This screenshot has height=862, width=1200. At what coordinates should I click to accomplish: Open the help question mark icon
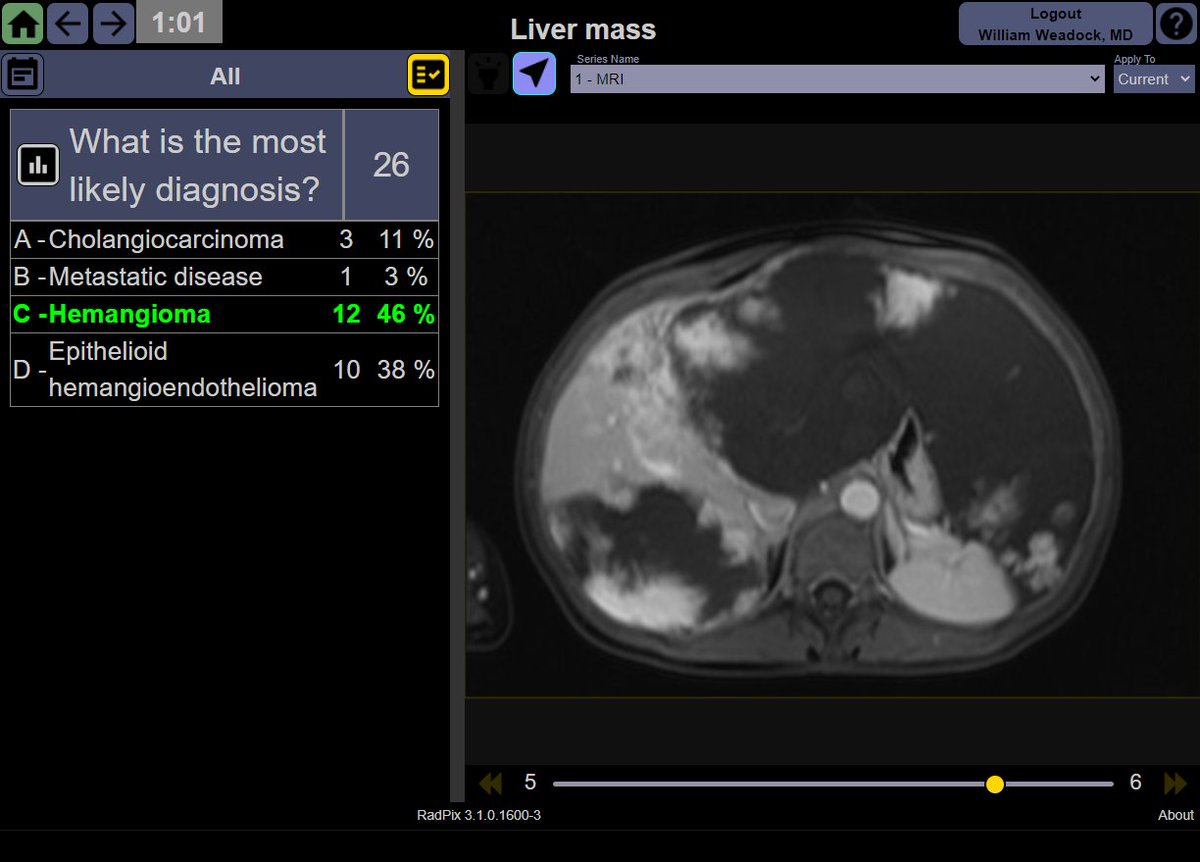1177,23
